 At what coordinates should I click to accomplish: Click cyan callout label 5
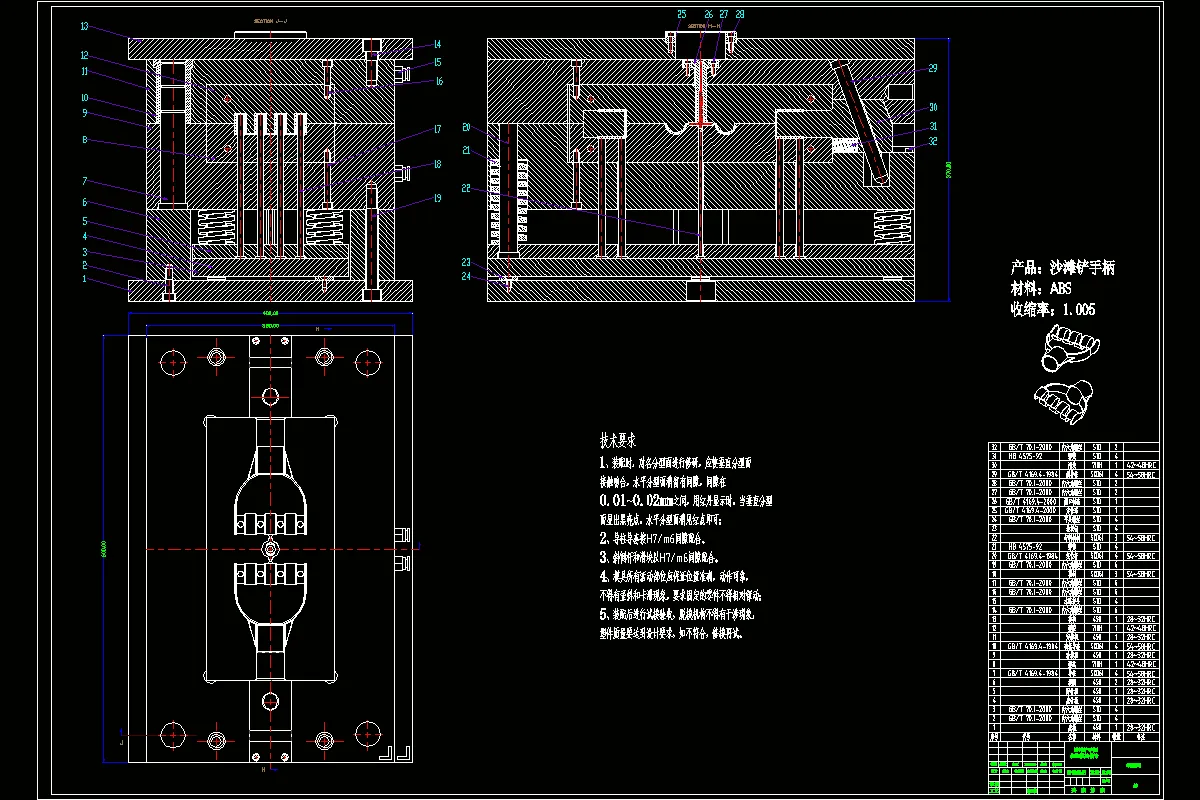(86, 221)
